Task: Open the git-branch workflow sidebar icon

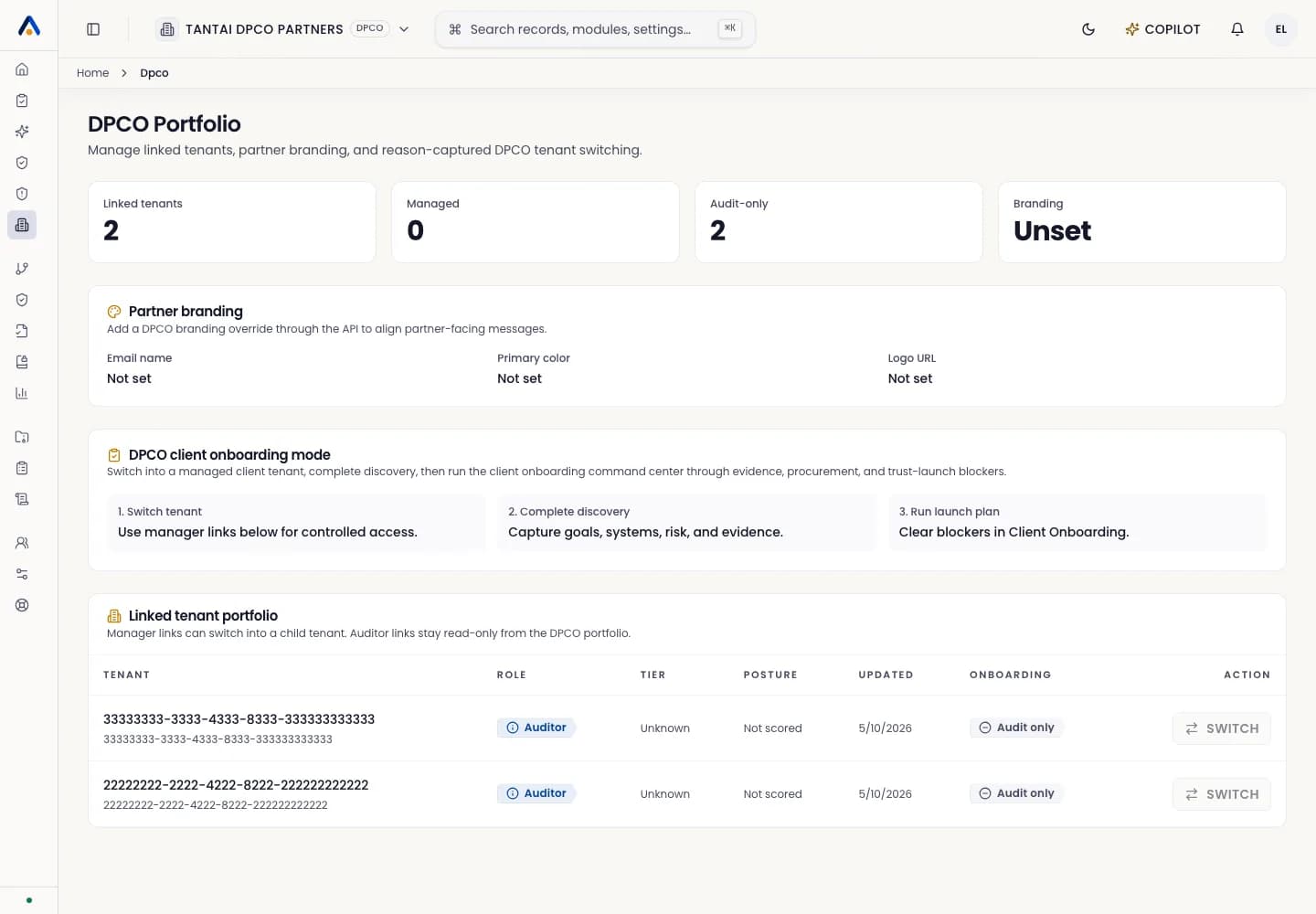Action: [22, 269]
